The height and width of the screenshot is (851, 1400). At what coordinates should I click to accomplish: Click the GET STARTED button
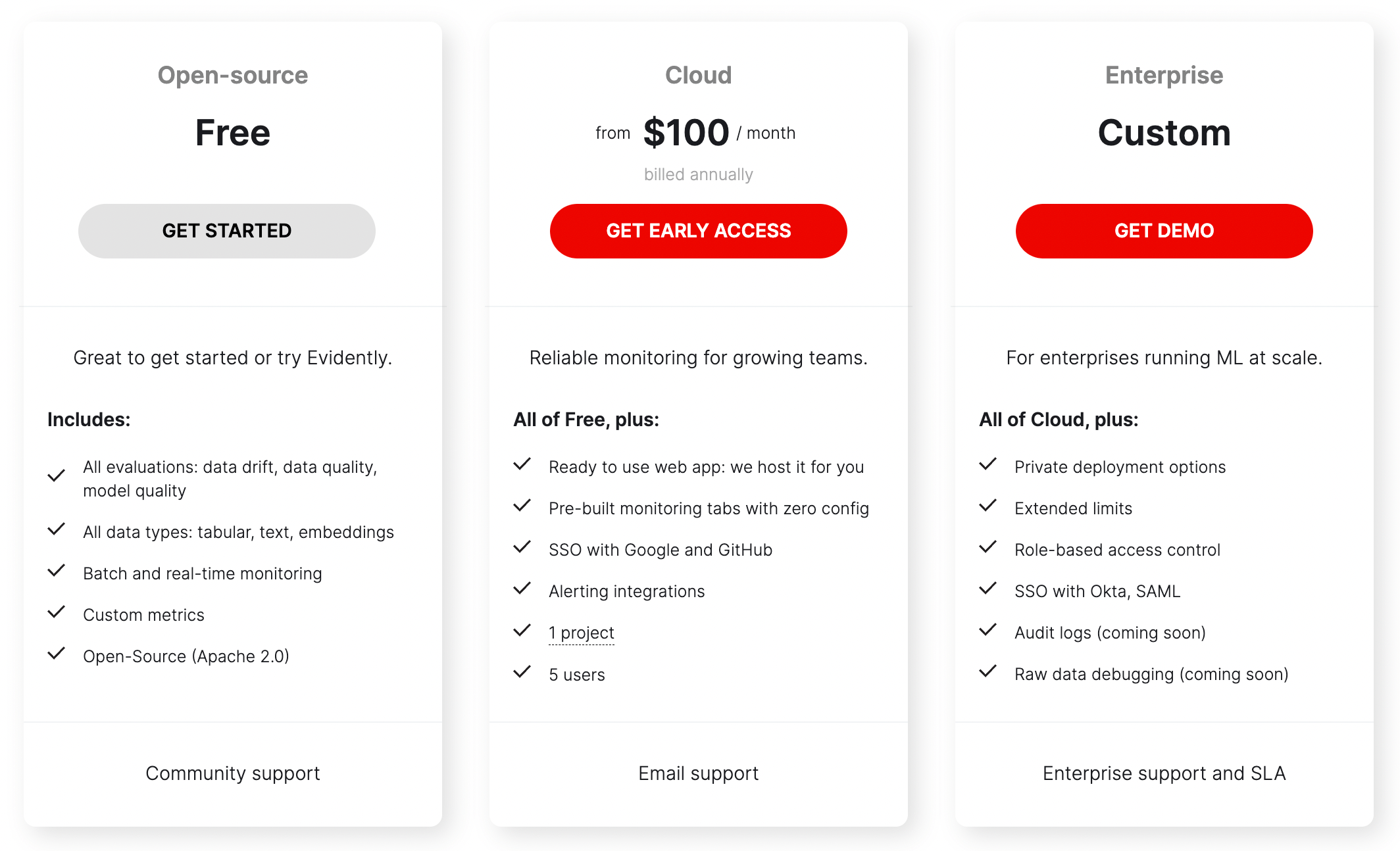pyautogui.click(x=226, y=231)
